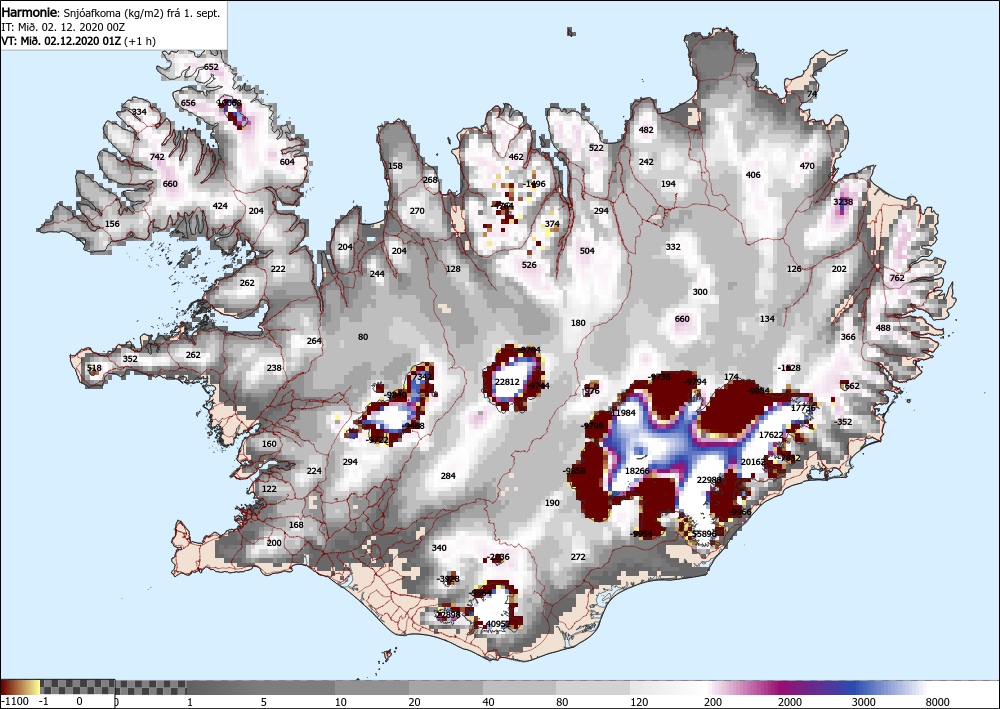Click the map value 406
Viewport: 1000px width, 709px height.
(753, 175)
